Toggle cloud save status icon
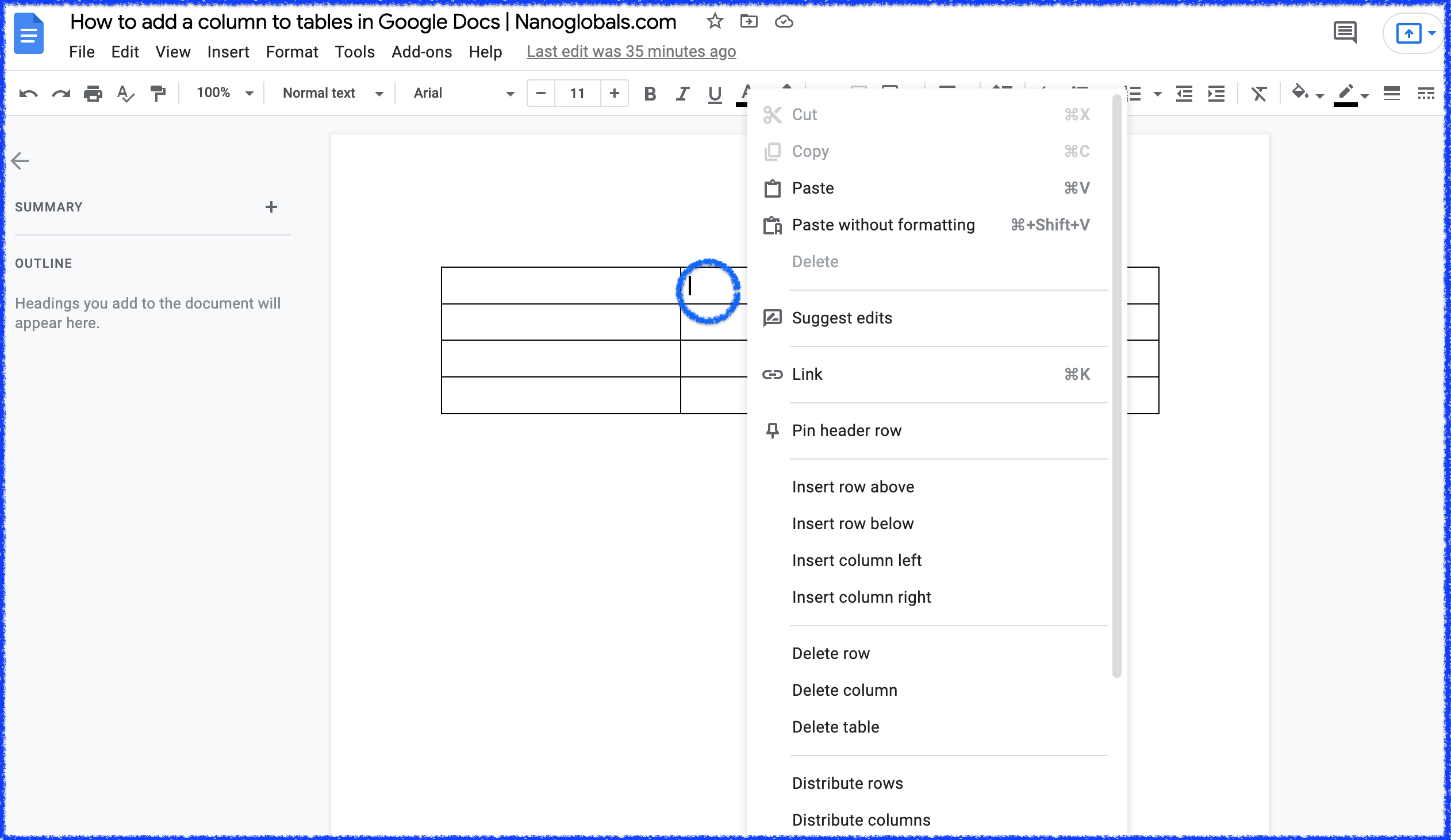 (788, 23)
